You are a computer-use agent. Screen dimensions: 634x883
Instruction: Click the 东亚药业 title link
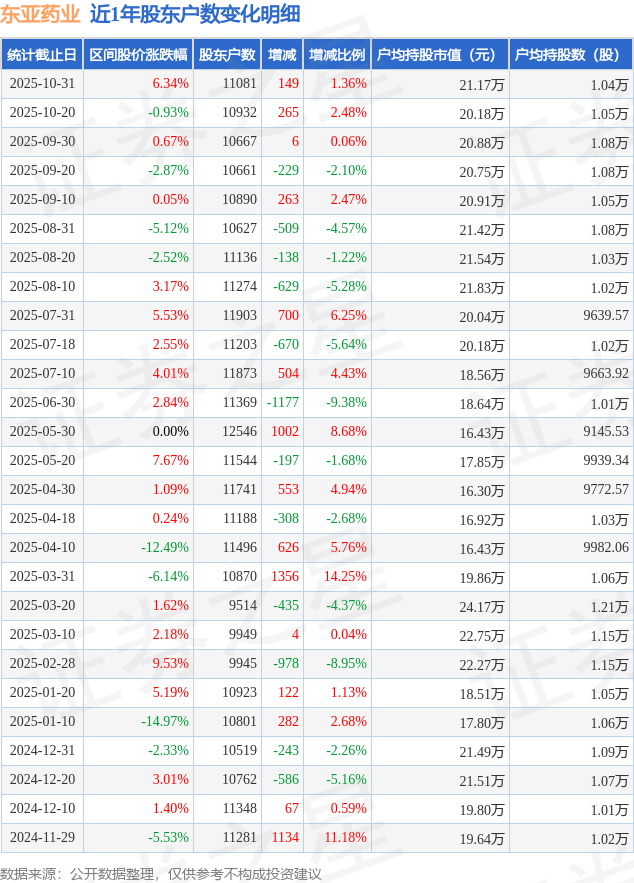pos(40,14)
